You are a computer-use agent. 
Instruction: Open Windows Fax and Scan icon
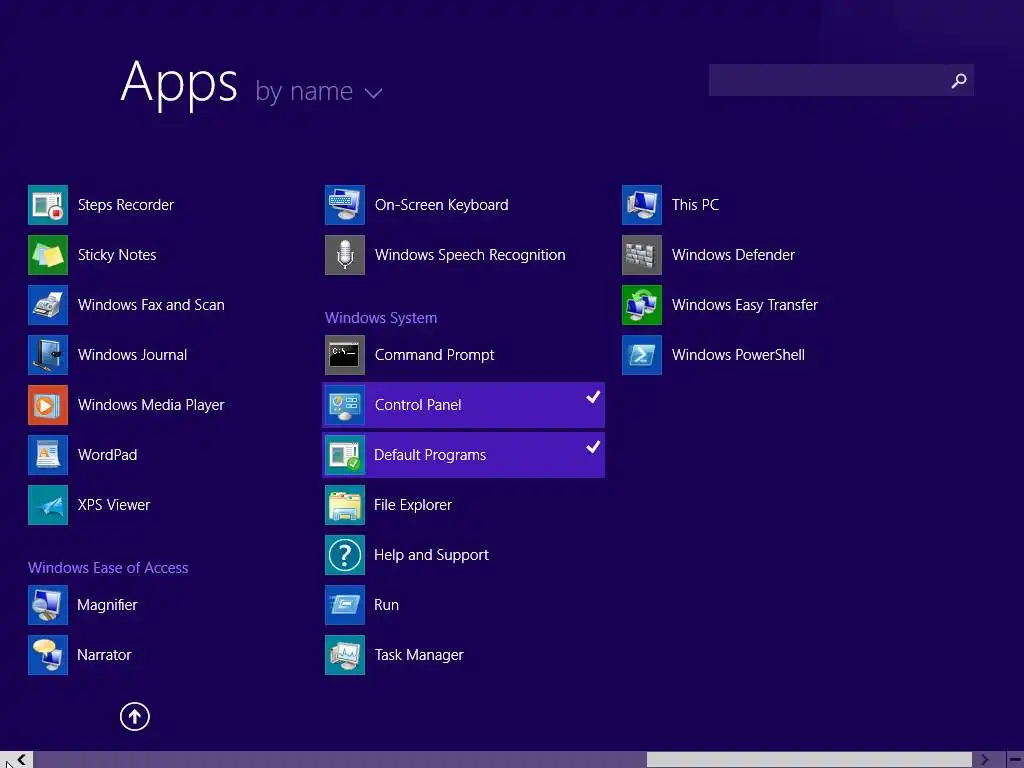(48, 305)
